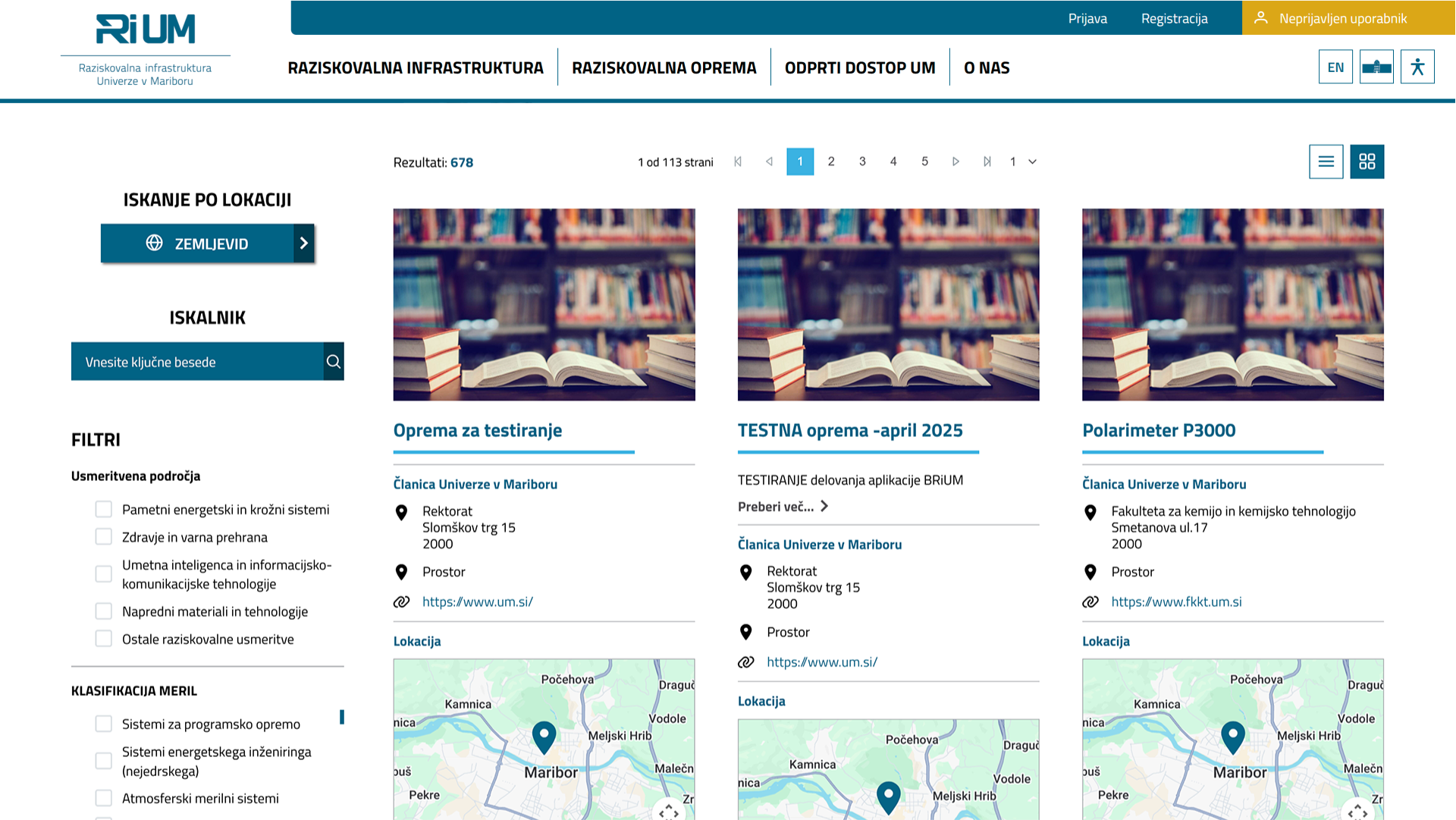The height and width of the screenshot is (820, 1456).
Task: Go to next results page arrow
Action: [x=955, y=162]
